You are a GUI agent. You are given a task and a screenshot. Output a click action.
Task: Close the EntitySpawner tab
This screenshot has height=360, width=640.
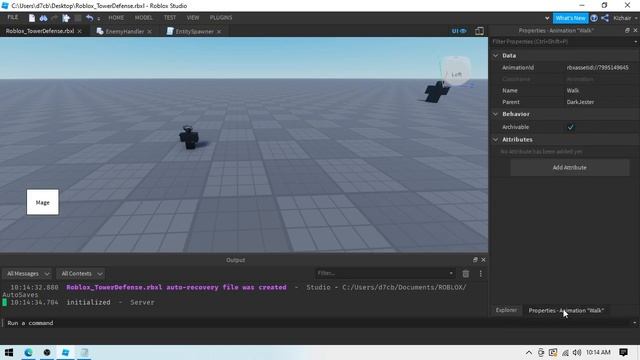(x=219, y=31)
